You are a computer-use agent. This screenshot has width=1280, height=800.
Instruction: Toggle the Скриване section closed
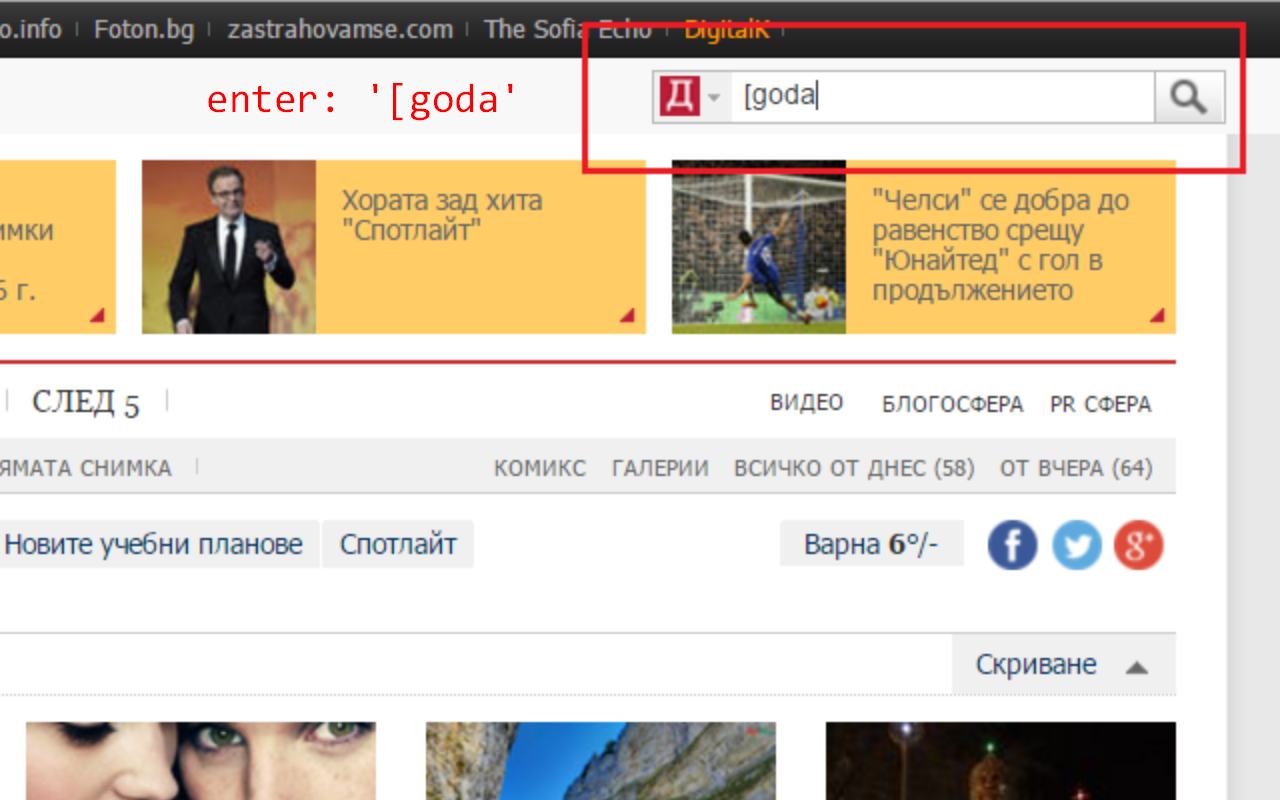[x=1035, y=663]
